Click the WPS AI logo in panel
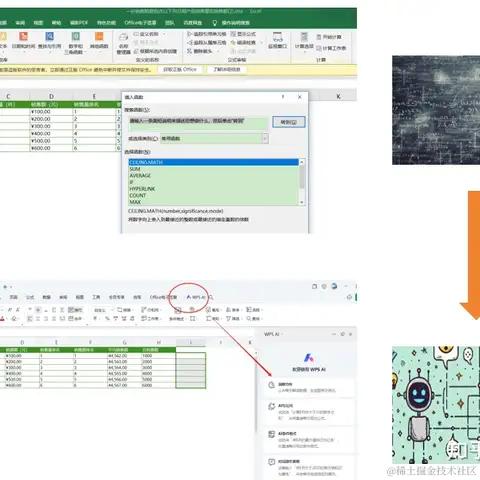This screenshot has height=480, width=480. [x=309, y=358]
